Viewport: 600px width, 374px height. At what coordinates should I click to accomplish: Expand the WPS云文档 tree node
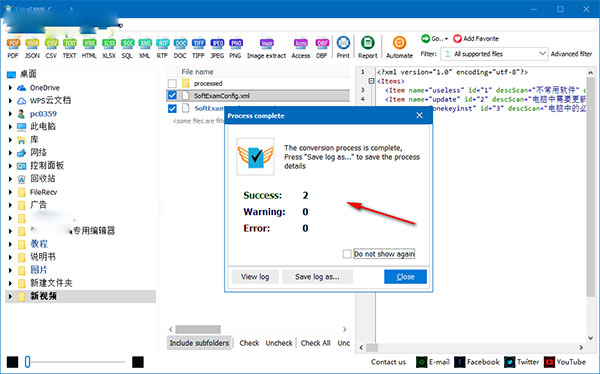tap(10, 101)
